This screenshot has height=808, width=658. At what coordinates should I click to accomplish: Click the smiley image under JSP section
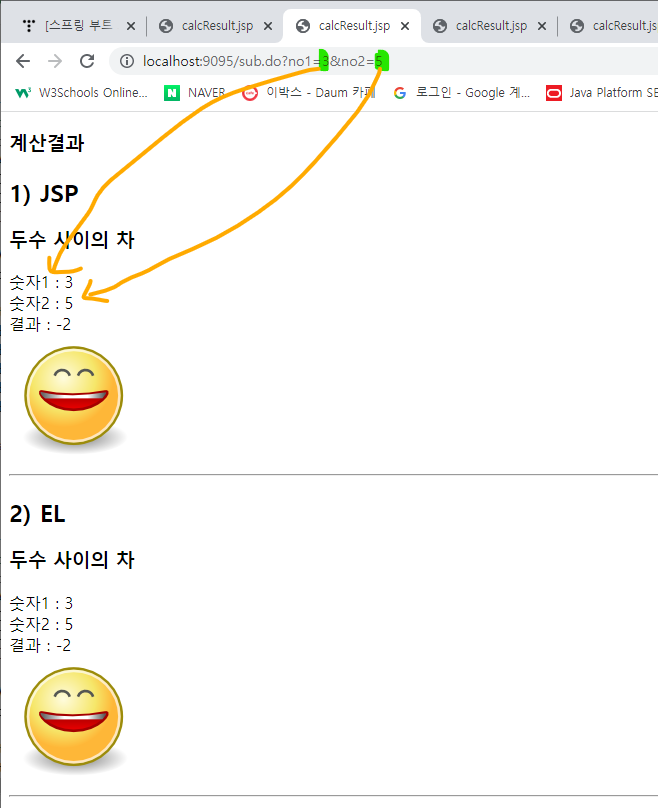coord(74,397)
